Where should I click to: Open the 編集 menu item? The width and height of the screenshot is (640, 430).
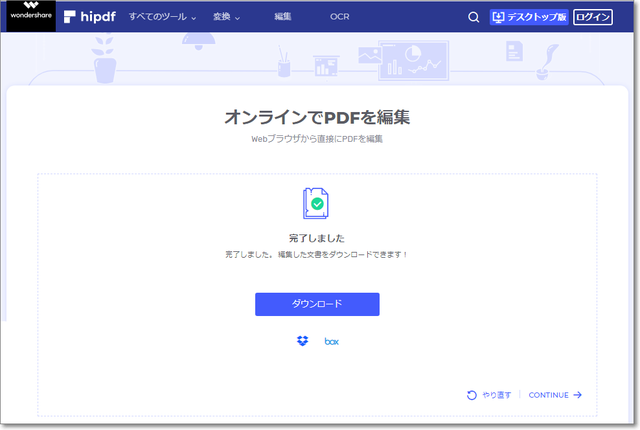click(283, 17)
